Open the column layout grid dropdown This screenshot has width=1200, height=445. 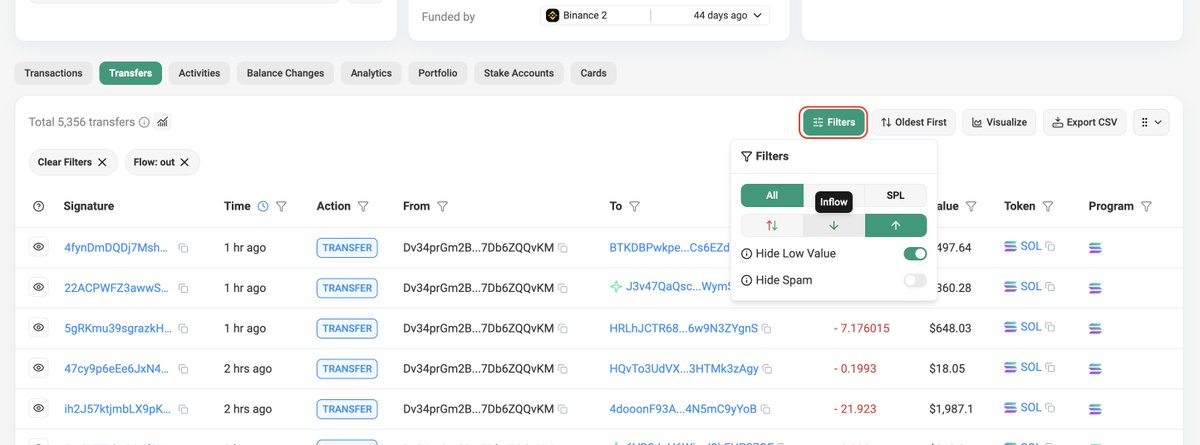coord(1151,122)
